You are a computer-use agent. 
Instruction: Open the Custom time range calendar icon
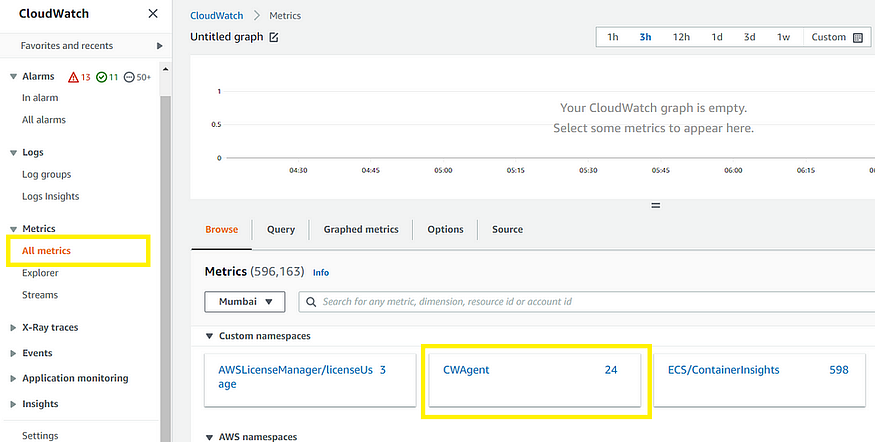[858, 37]
